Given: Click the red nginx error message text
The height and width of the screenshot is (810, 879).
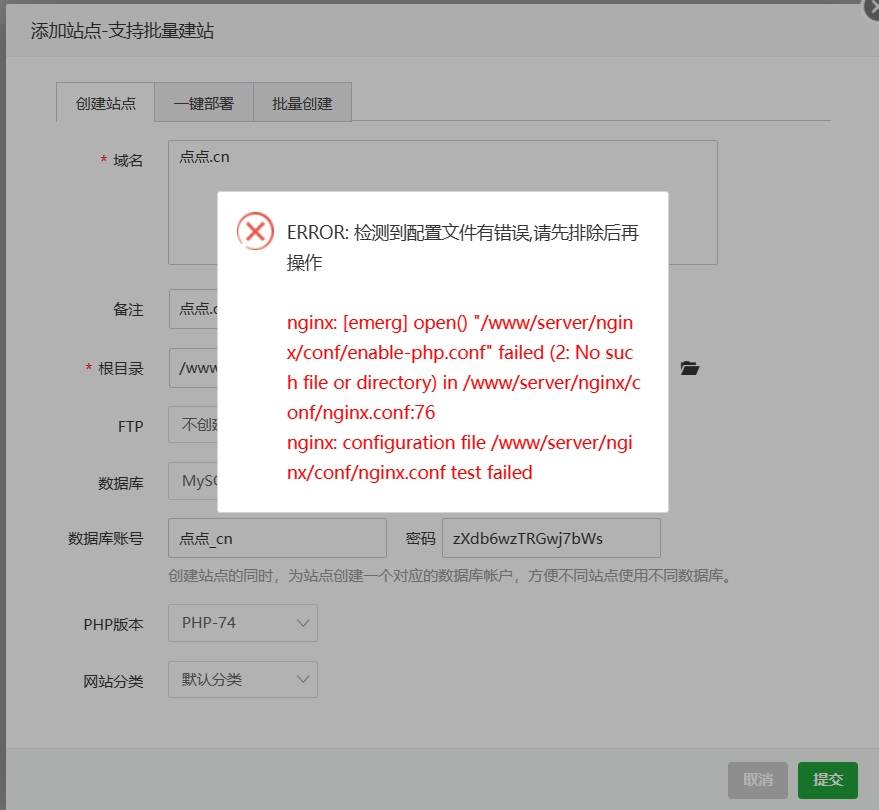Looking at the screenshot, I should pos(464,397).
